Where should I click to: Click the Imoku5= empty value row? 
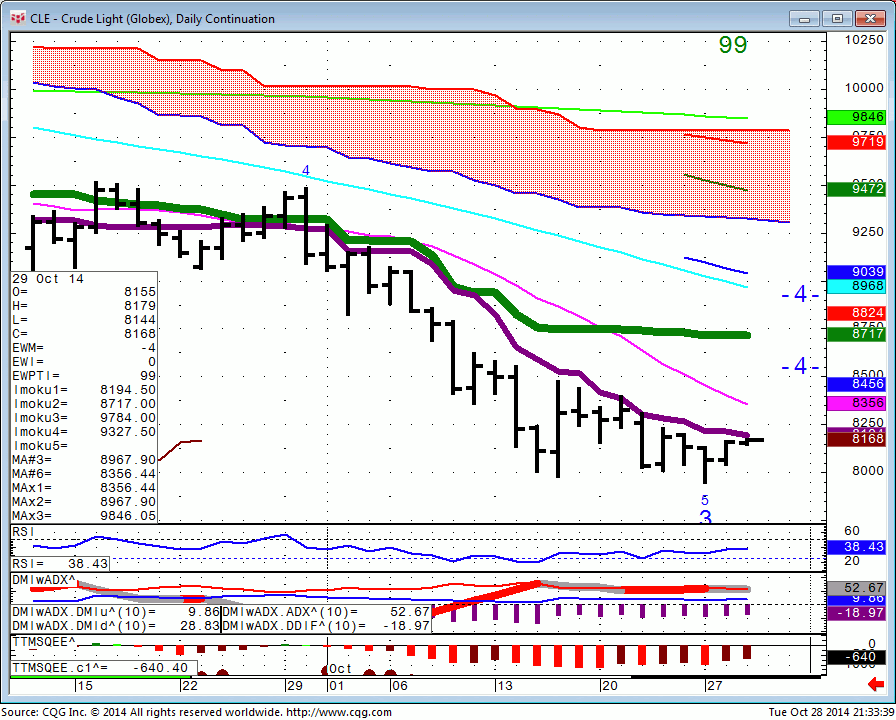(x=84, y=446)
